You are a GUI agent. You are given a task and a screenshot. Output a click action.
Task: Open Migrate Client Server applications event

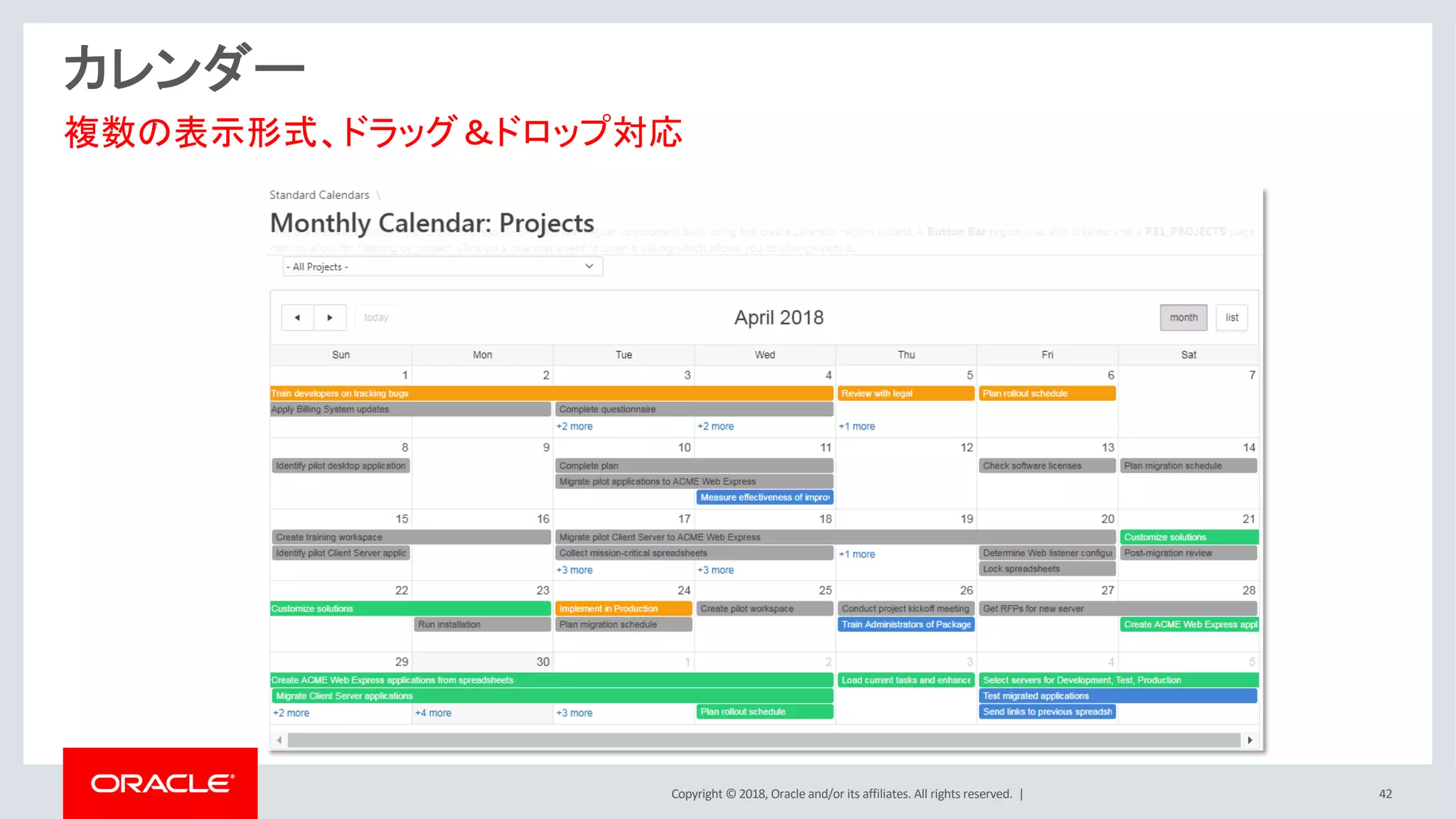[x=552, y=696]
